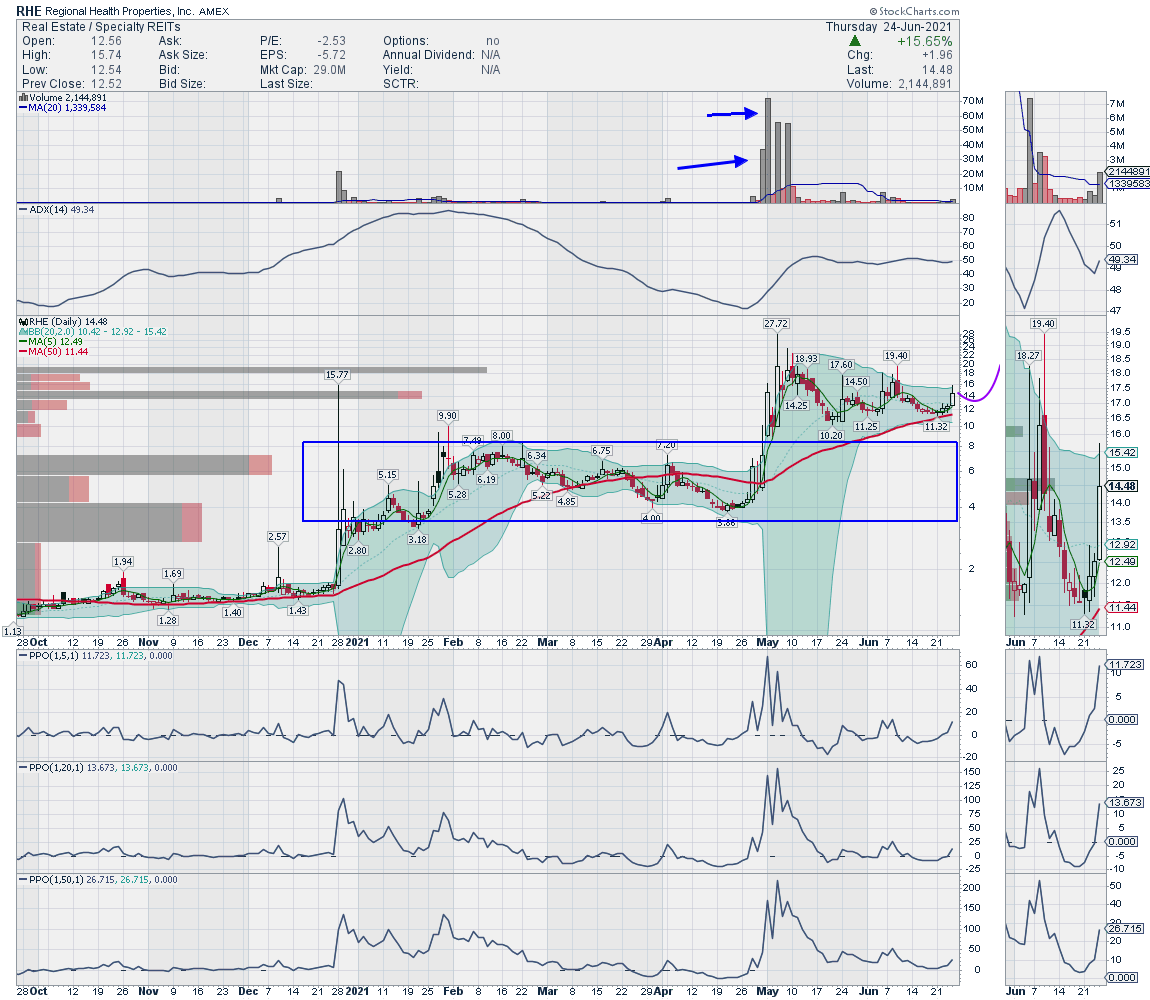Click the 9.90 high price label
The image size is (1150, 1000).
point(447,415)
